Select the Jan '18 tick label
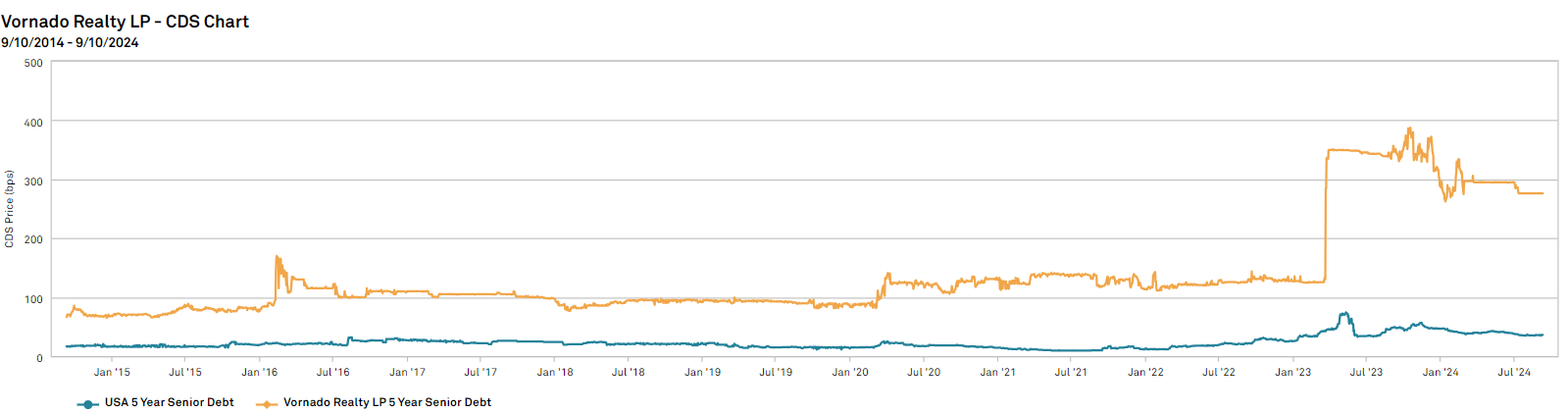This screenshot has width=1568, height=413. click(555, 372)
